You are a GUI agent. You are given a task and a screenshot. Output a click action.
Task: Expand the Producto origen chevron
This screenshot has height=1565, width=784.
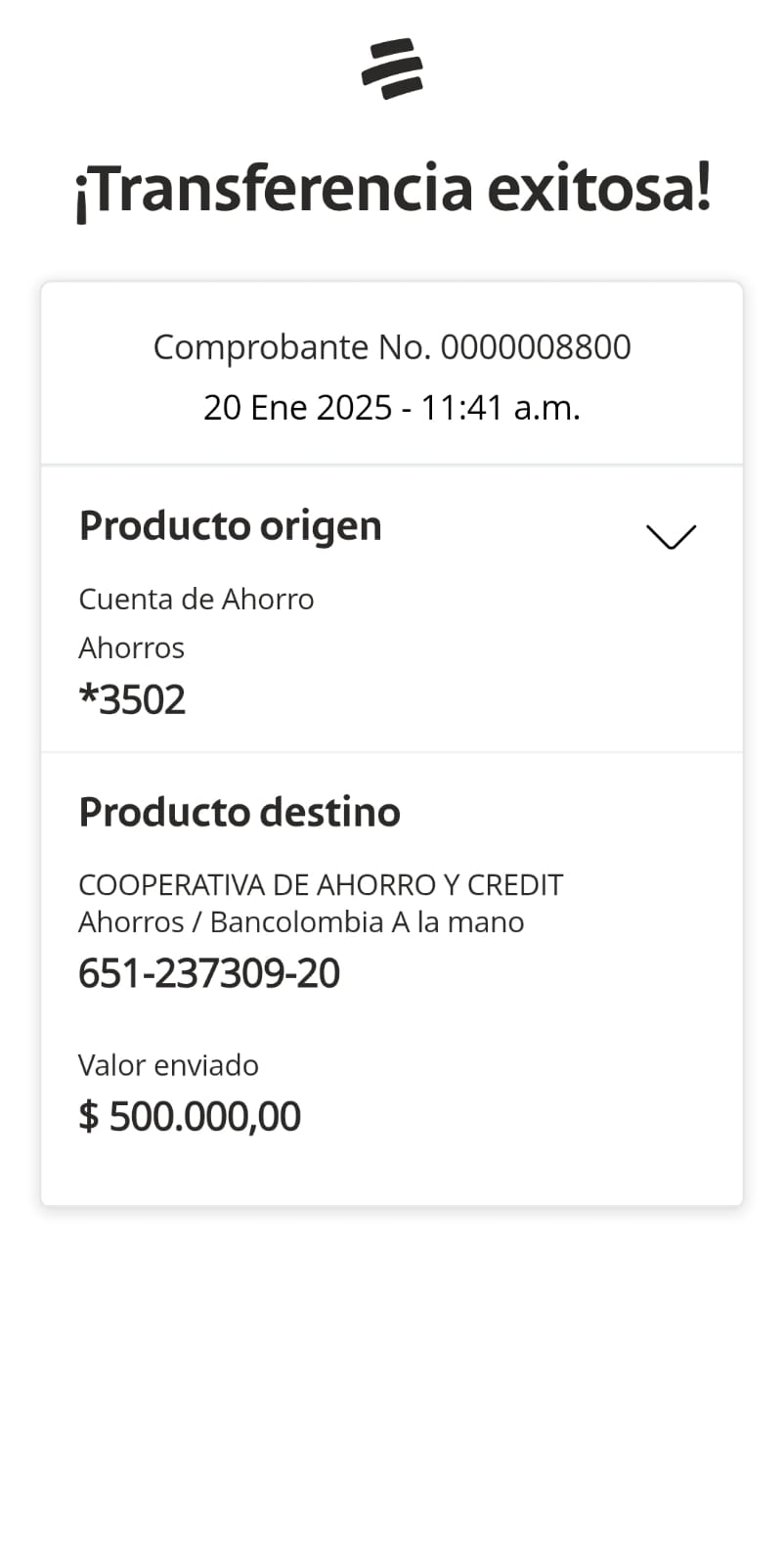[x=671, y=536]
